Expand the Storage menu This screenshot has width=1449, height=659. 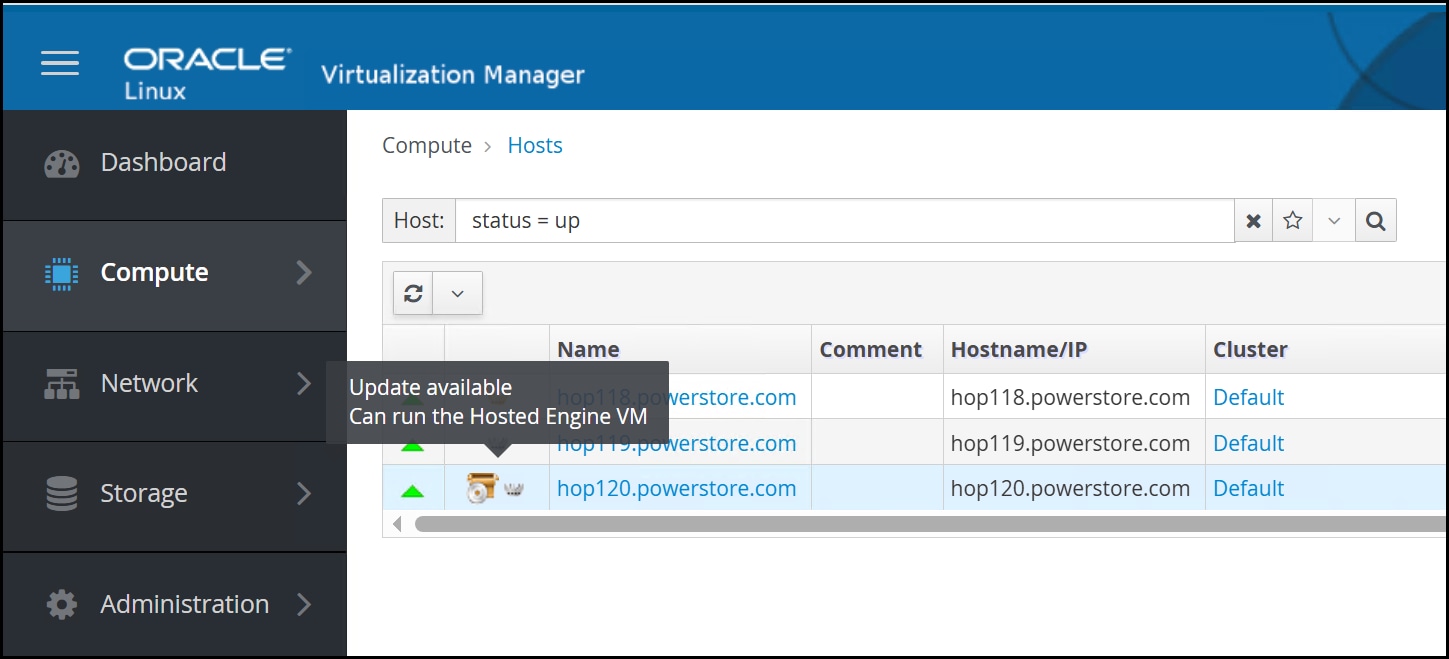(x=175, y=494)
